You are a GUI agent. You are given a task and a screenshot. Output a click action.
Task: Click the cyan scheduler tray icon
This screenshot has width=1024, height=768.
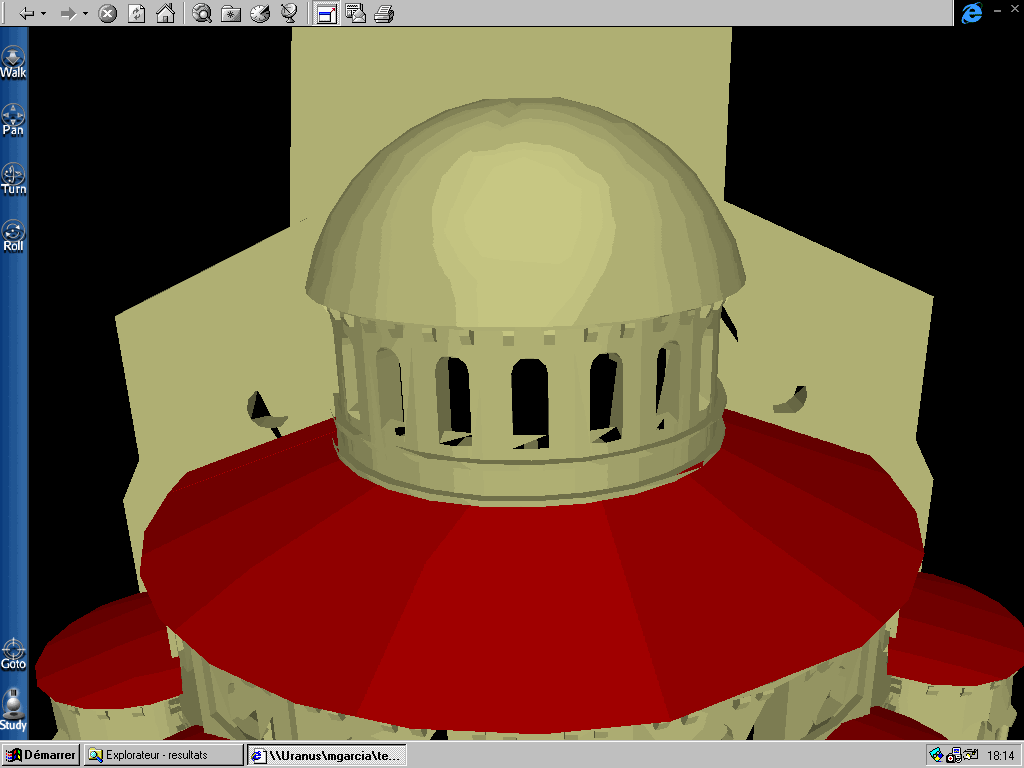pos(936,756)
